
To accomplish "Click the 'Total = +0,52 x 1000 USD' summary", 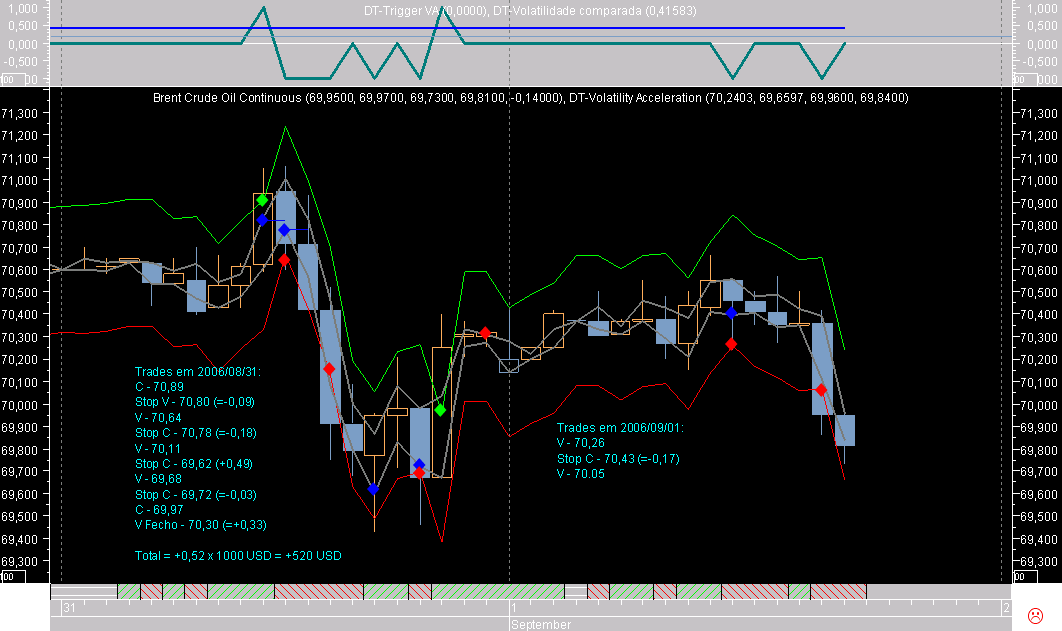I will (238, 556).
